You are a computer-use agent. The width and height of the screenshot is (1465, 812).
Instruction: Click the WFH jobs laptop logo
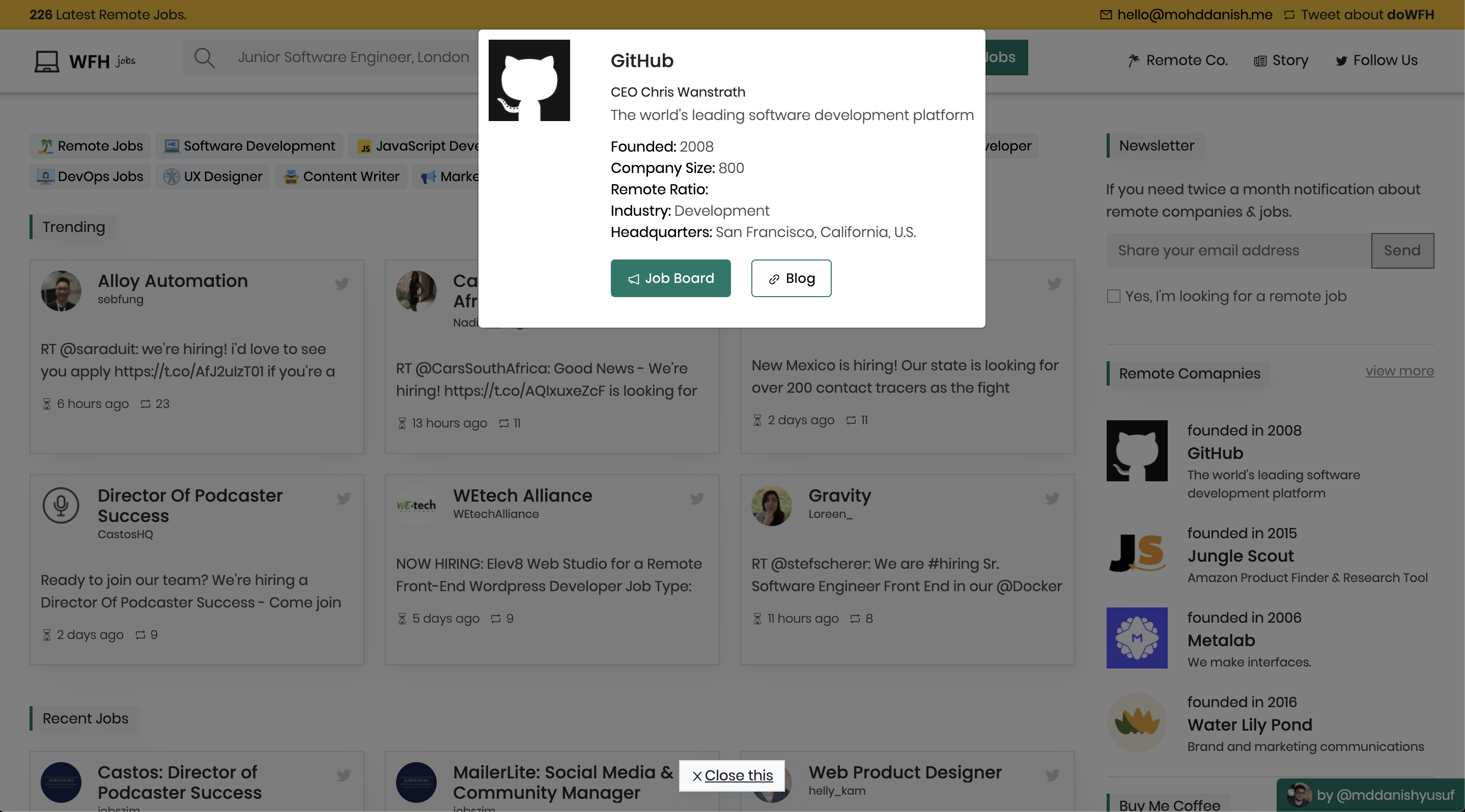click(47, 61)
